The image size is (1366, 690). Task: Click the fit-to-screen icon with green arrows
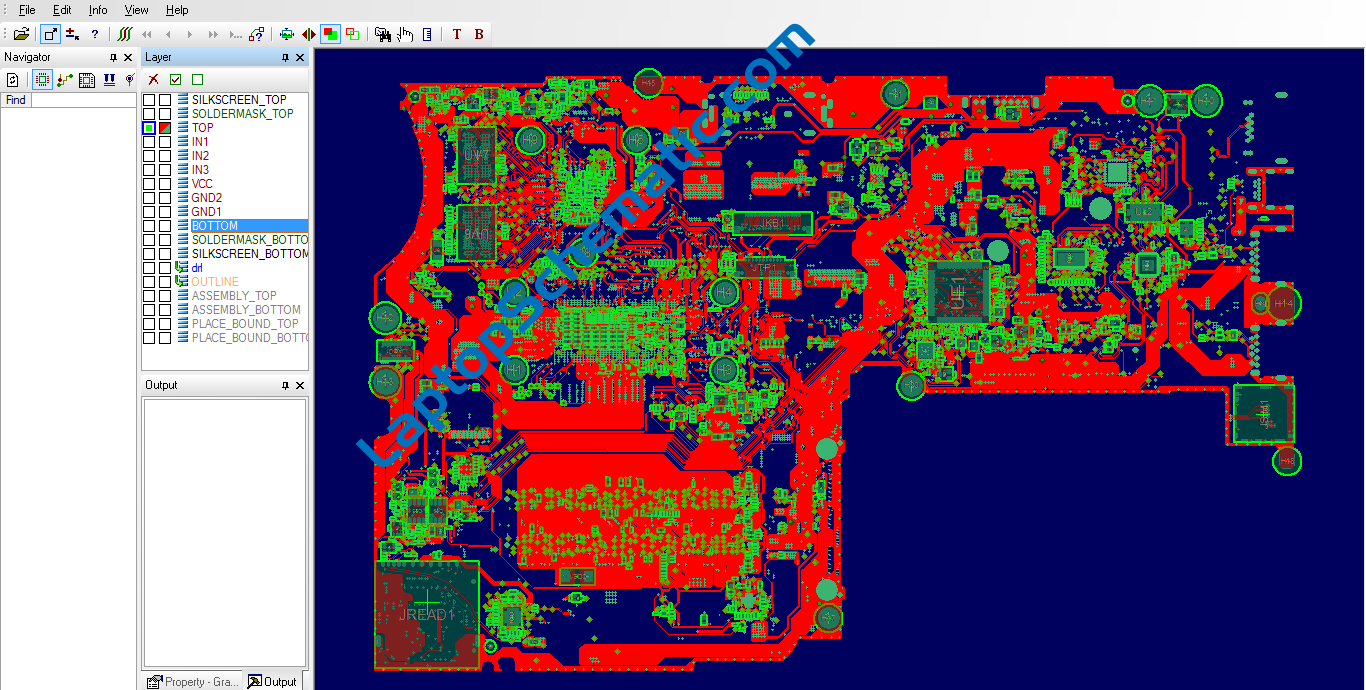tap(287, 34)
